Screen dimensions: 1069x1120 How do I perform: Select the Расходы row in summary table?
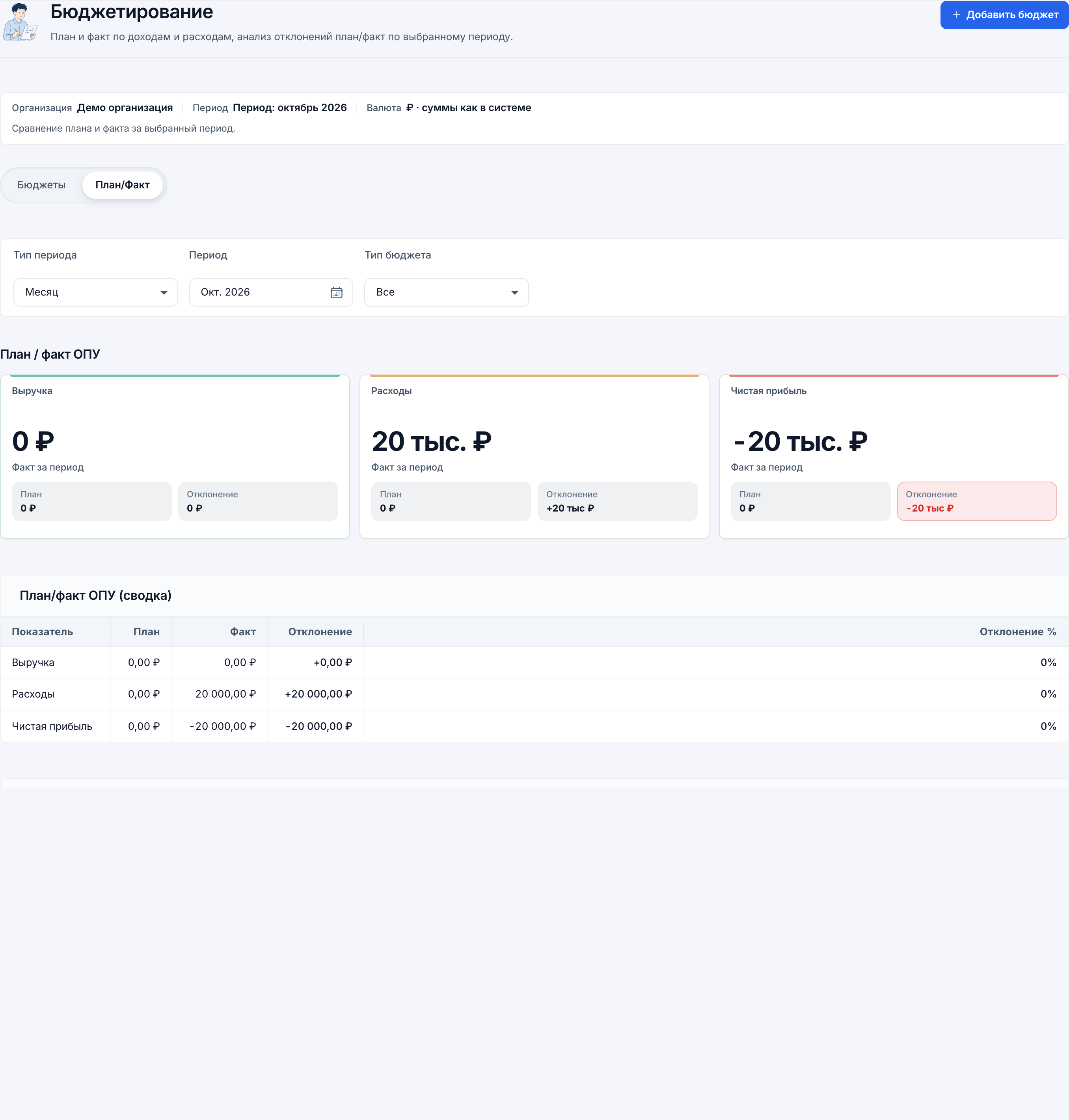(x=534, y=694)
